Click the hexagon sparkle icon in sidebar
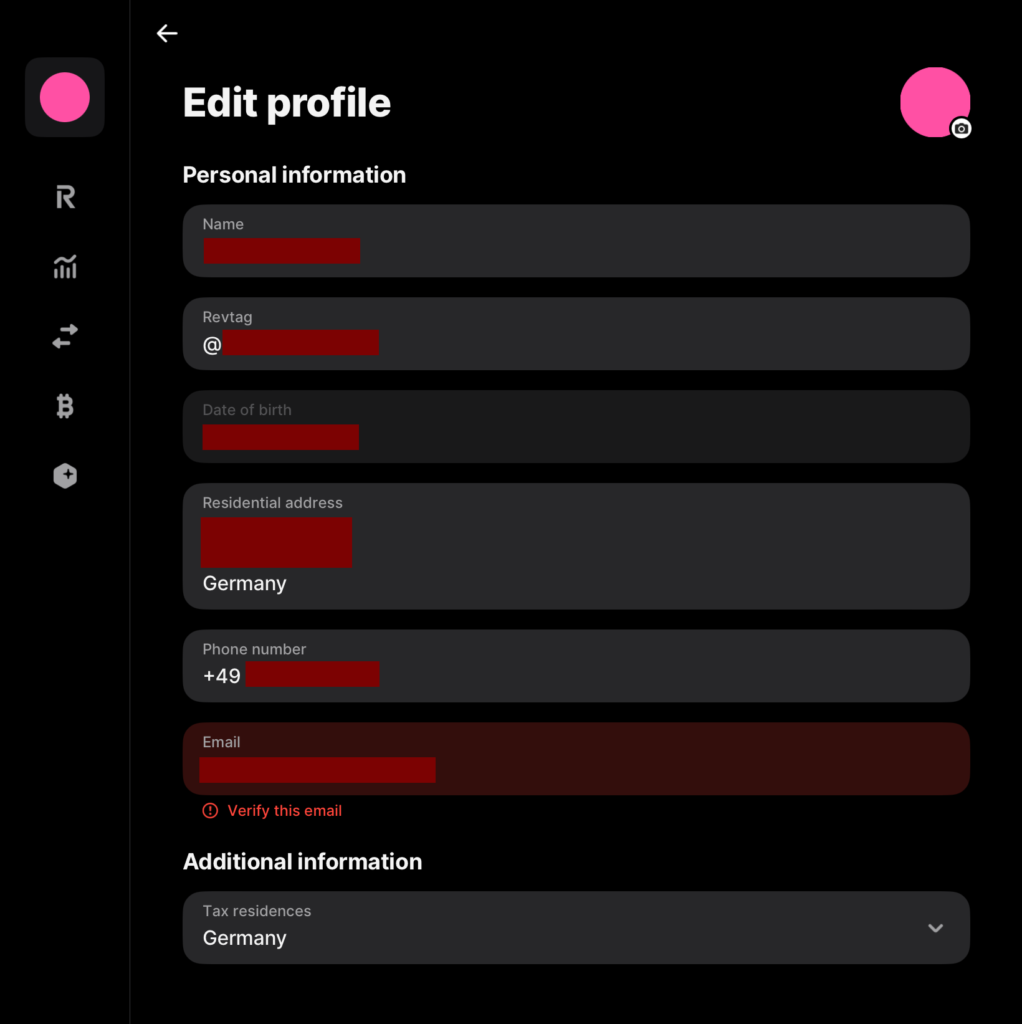Image resolution: width=1022 pixels, height=1024 pixels. [x=65, y=476]
